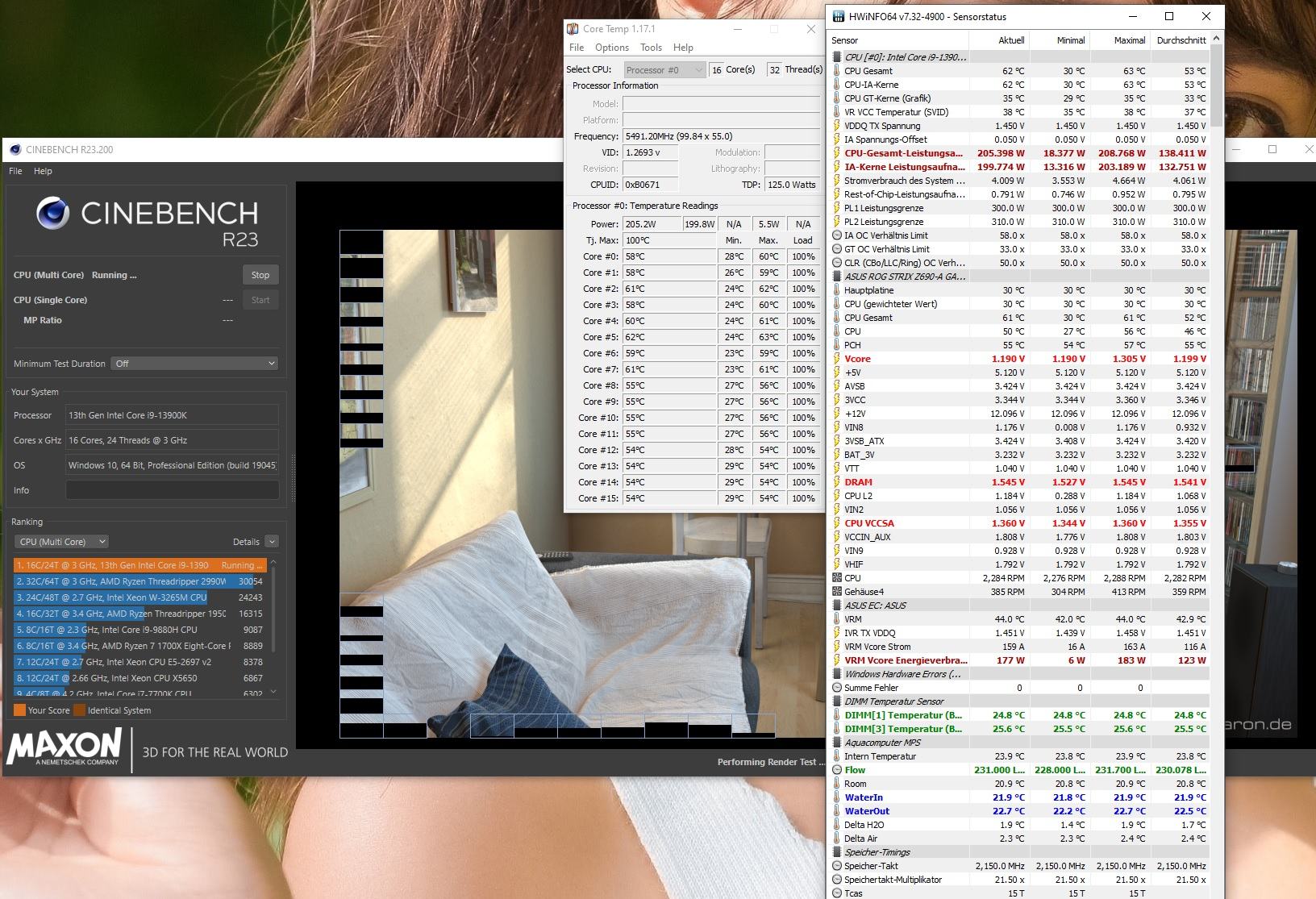The width and height of the screenshot is (1316, 899).
Task: Click thermometer icon beside VR VCC Temperatur (SVID)
Action: coord(836,112)
